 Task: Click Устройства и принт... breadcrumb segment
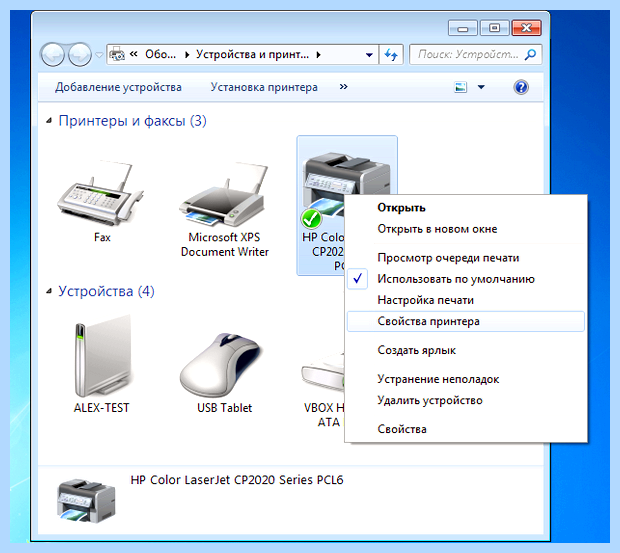click(x=252, y=54)
